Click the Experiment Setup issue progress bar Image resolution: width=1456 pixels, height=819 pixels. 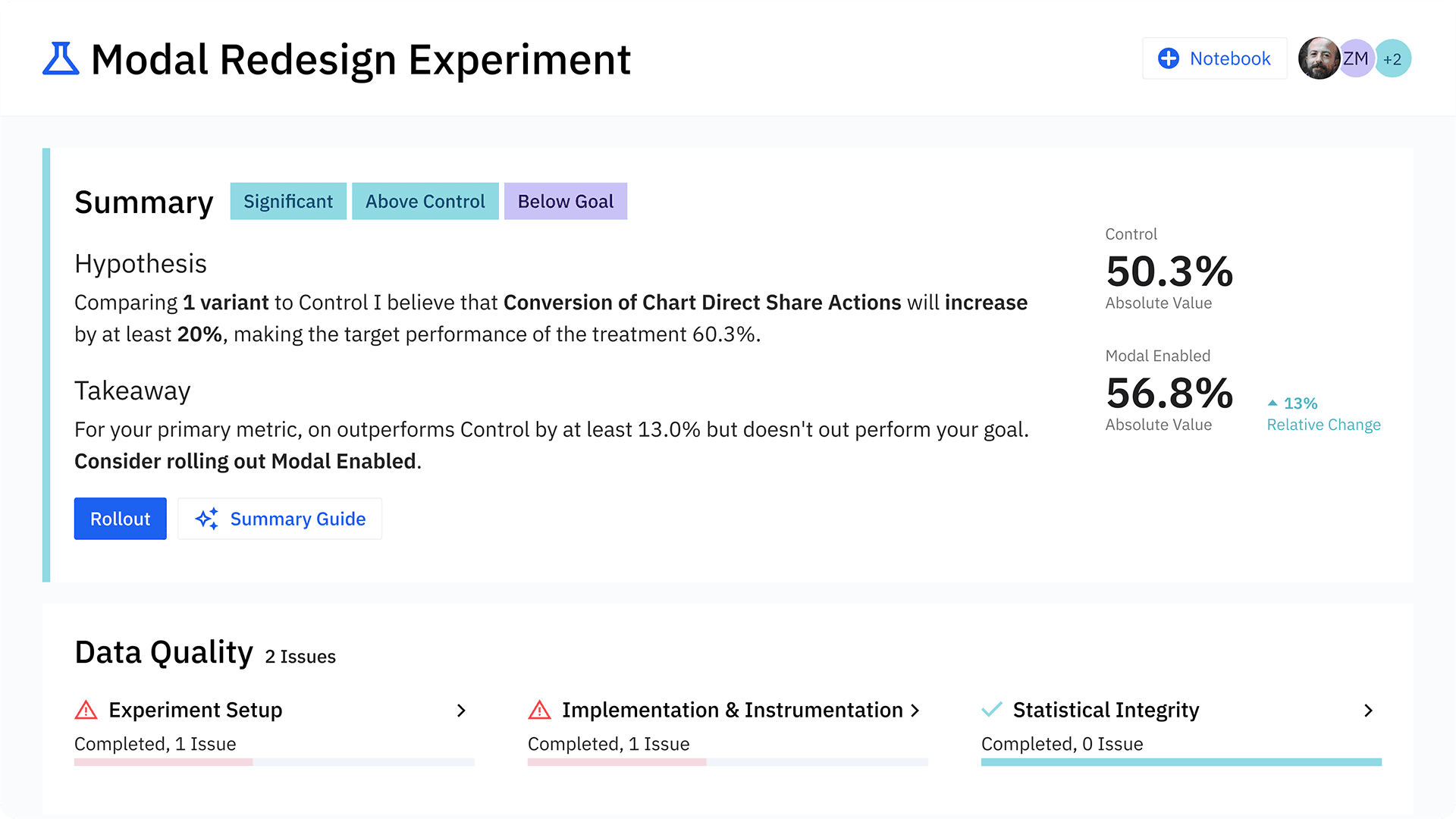pyautogui.click(x=162, y=763)
